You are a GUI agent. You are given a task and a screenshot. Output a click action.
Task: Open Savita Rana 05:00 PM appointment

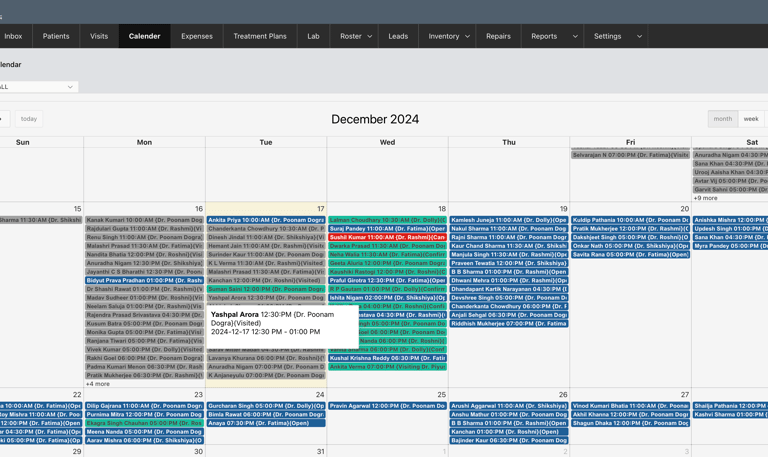630,255
